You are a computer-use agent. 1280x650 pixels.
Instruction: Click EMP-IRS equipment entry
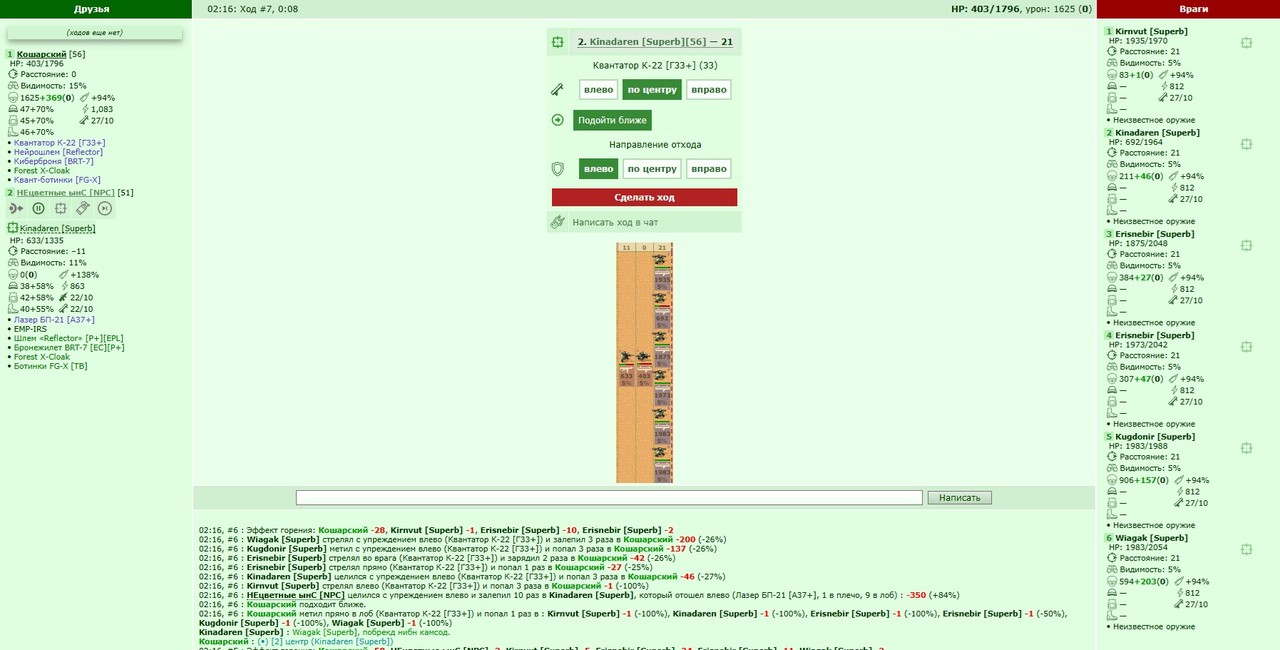pyautogui.click(x=32, y=329)
